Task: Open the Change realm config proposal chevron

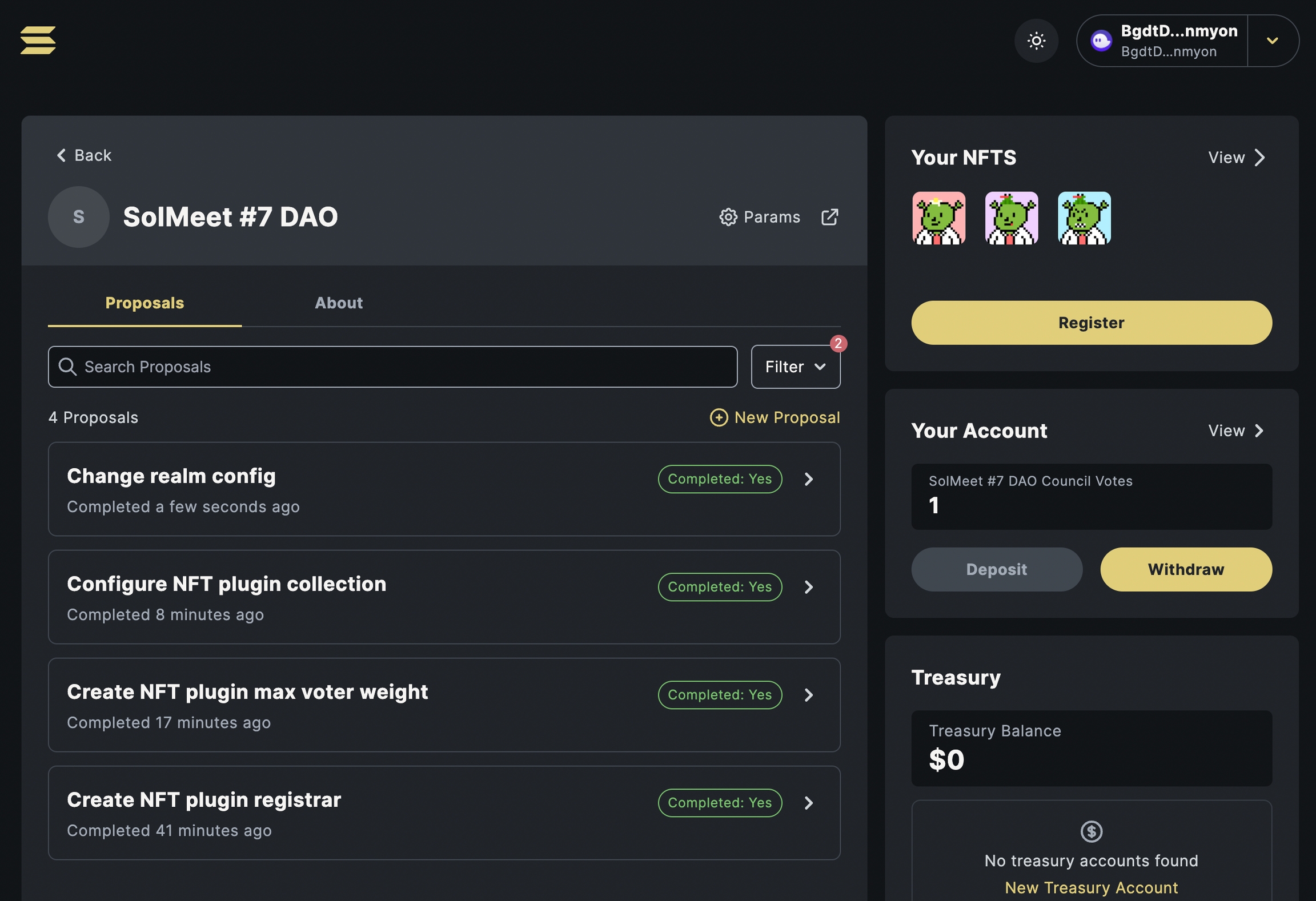Action: click(809, 479)
